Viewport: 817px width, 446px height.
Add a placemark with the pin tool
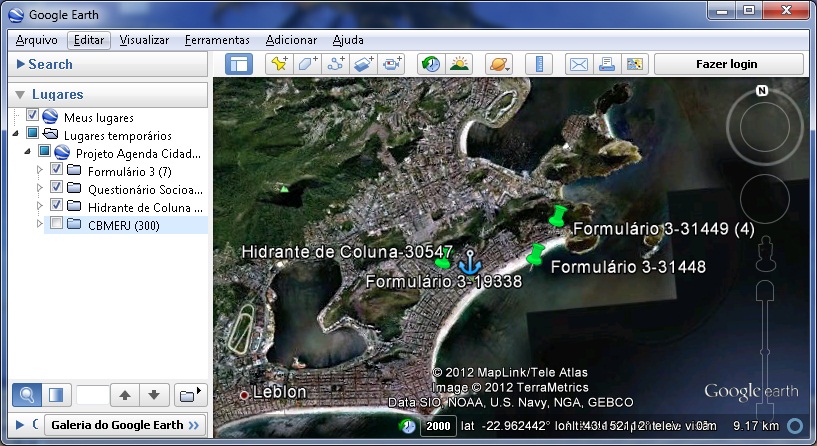279,64
